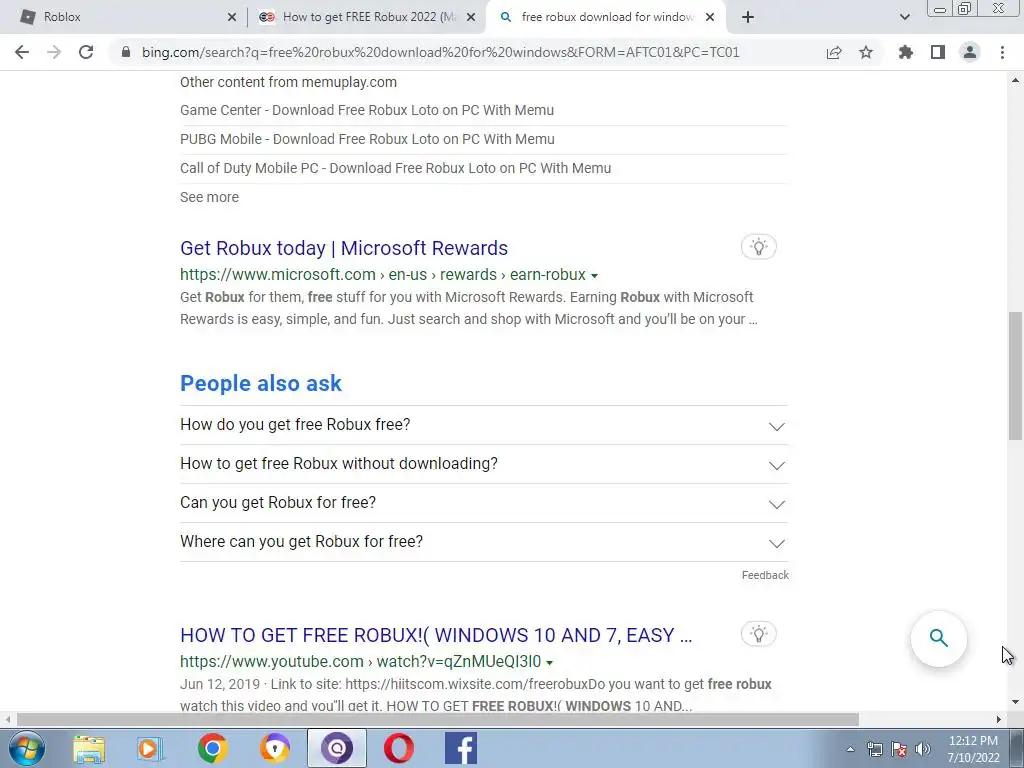Open a new tab with the plus button
1024x768 pixels.
(x=748, y=17)
